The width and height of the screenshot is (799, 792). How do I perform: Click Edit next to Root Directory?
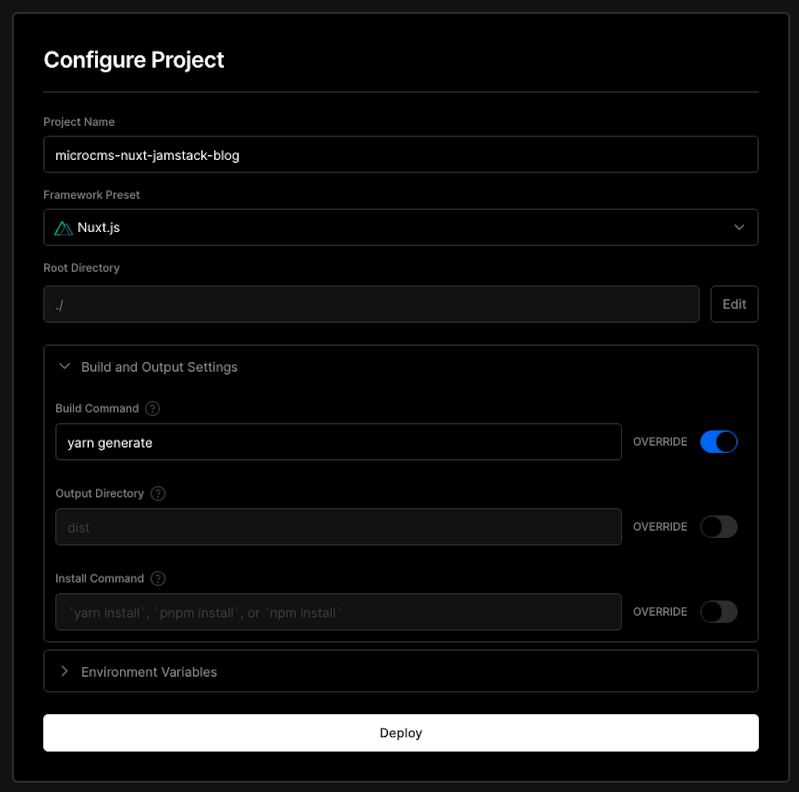pos(734,304)
